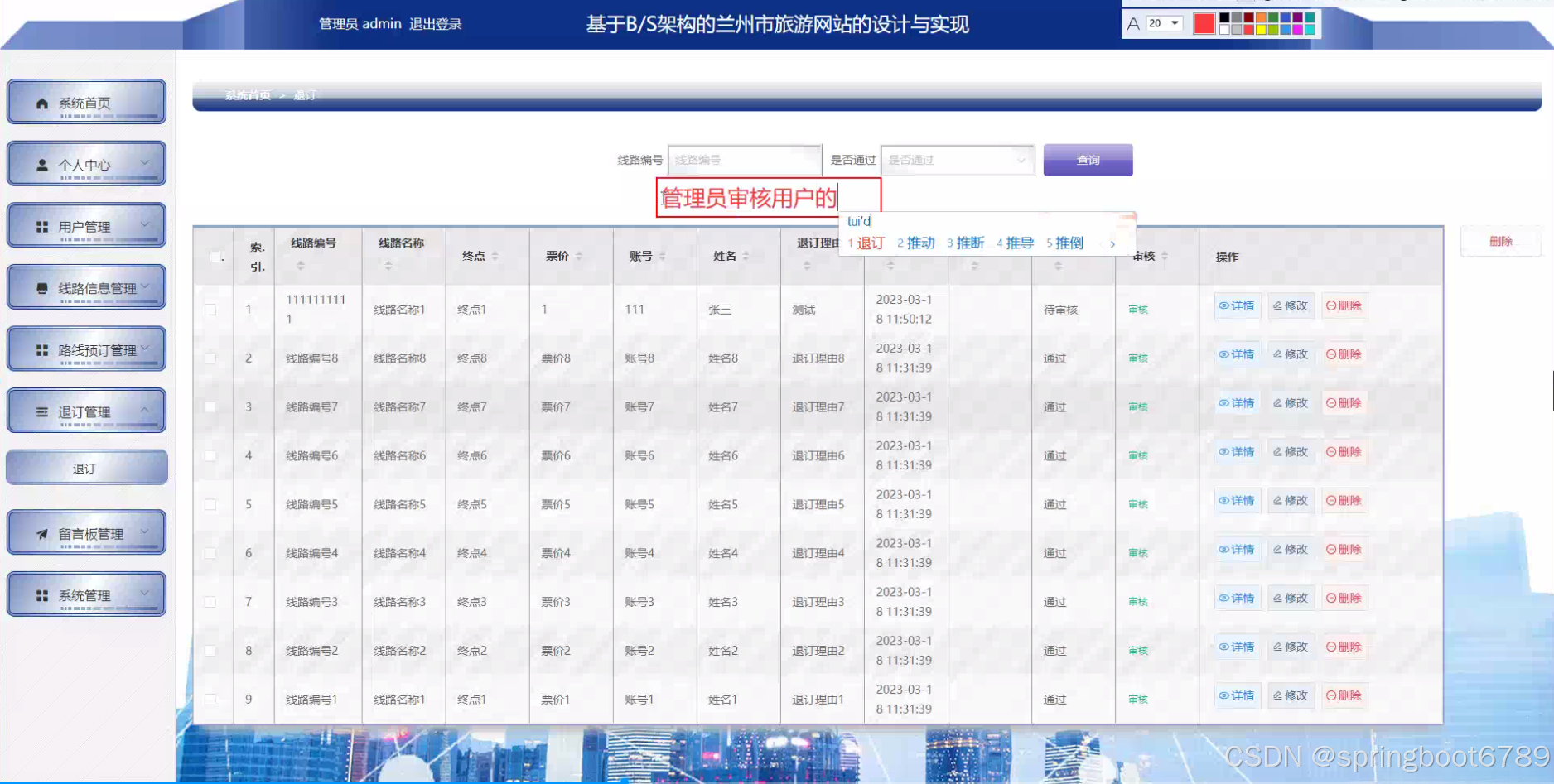View 详情 for 线路编号3 row
The image size is (1554, 784).
pos(1237,598)
